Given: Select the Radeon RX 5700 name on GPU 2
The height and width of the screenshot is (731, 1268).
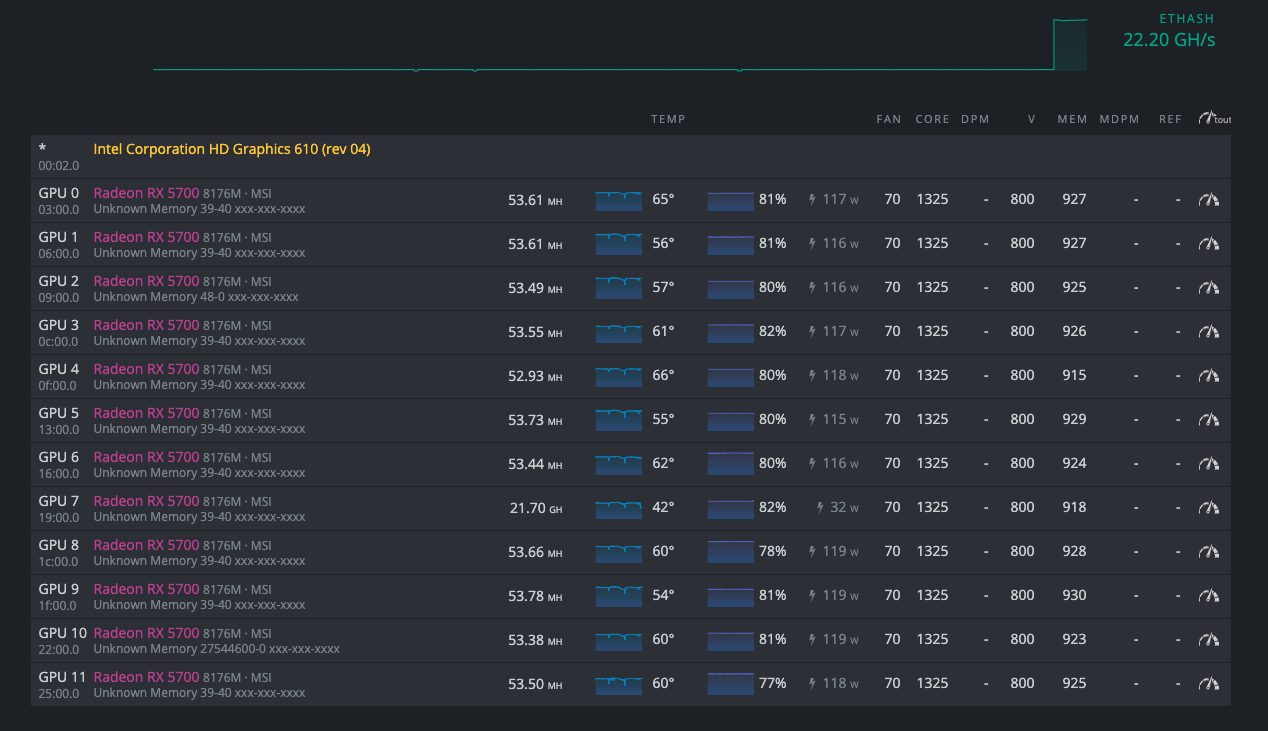Looking at the screenshot, I should pyautogui.click(x=146, y=281).
